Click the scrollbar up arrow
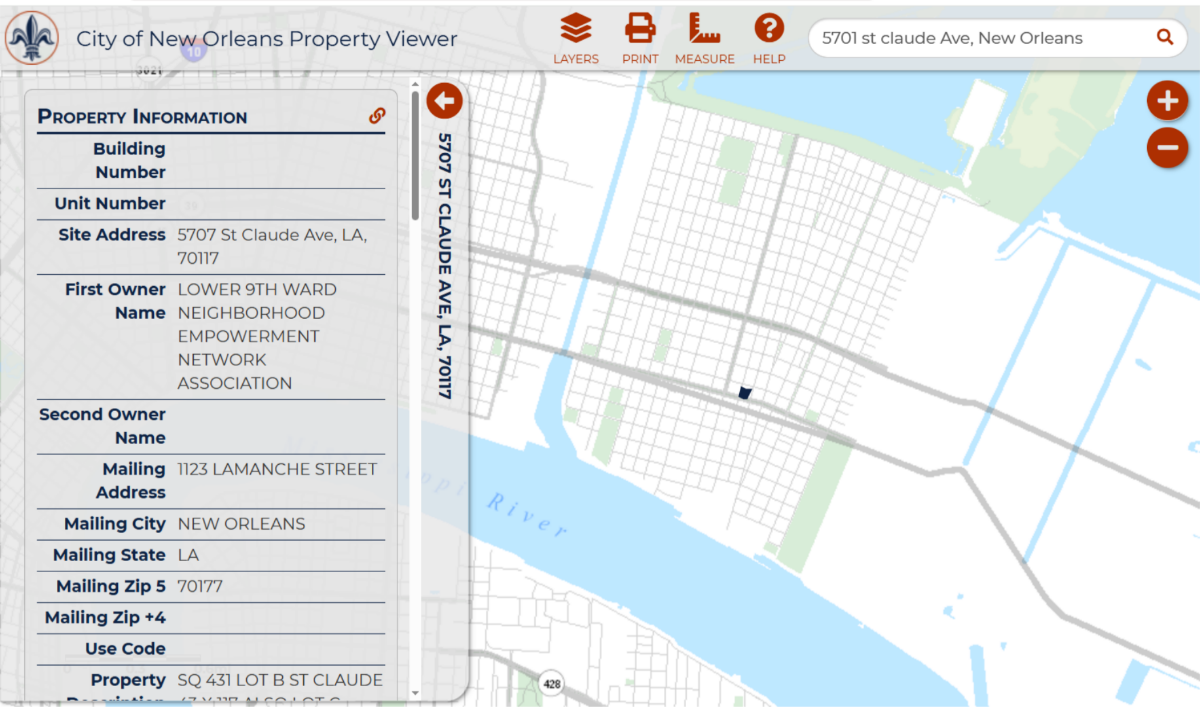Image resolution: width=1200 pixels, height=707 pixels. (x=415, y=86)
